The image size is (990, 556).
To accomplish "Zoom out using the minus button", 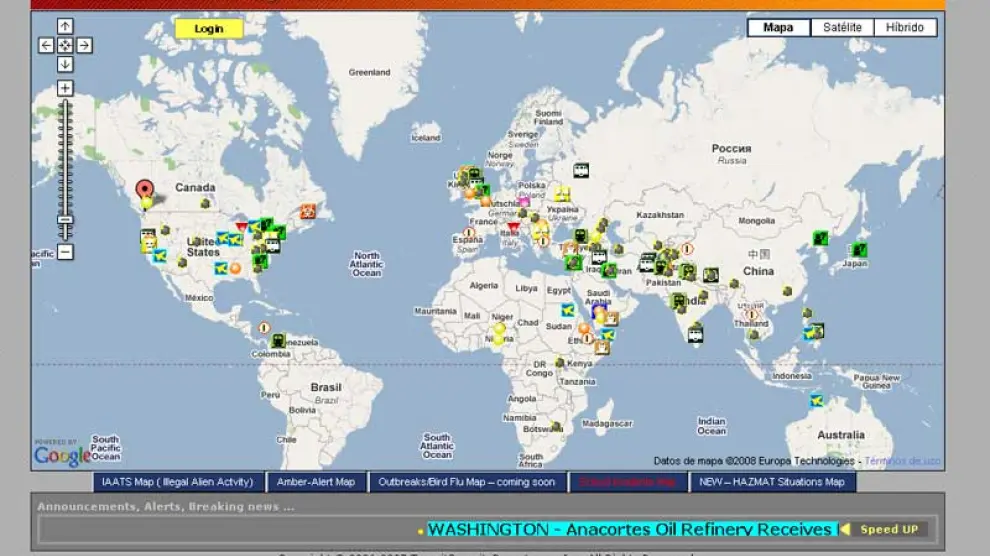I will pyautogui.click(x=65, y=253).
